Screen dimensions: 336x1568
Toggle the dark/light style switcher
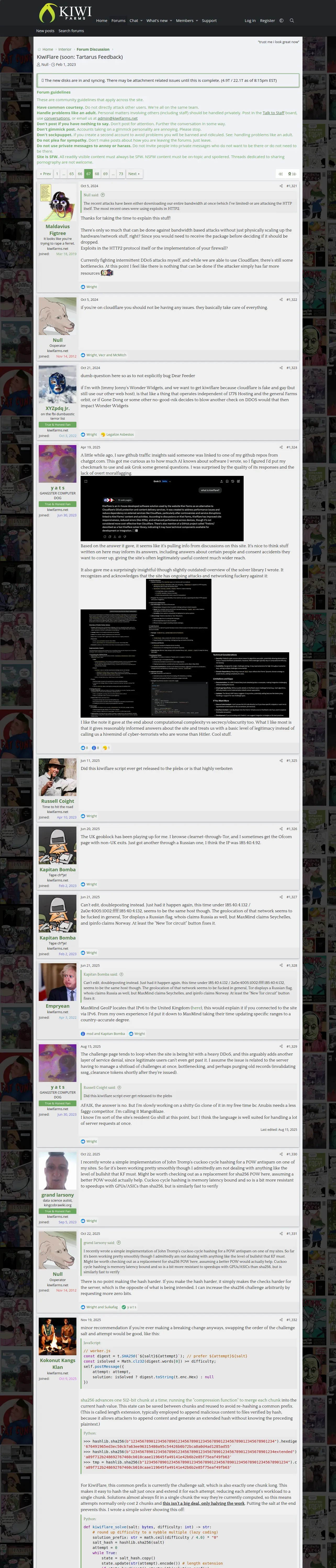[x=281, y=21]
